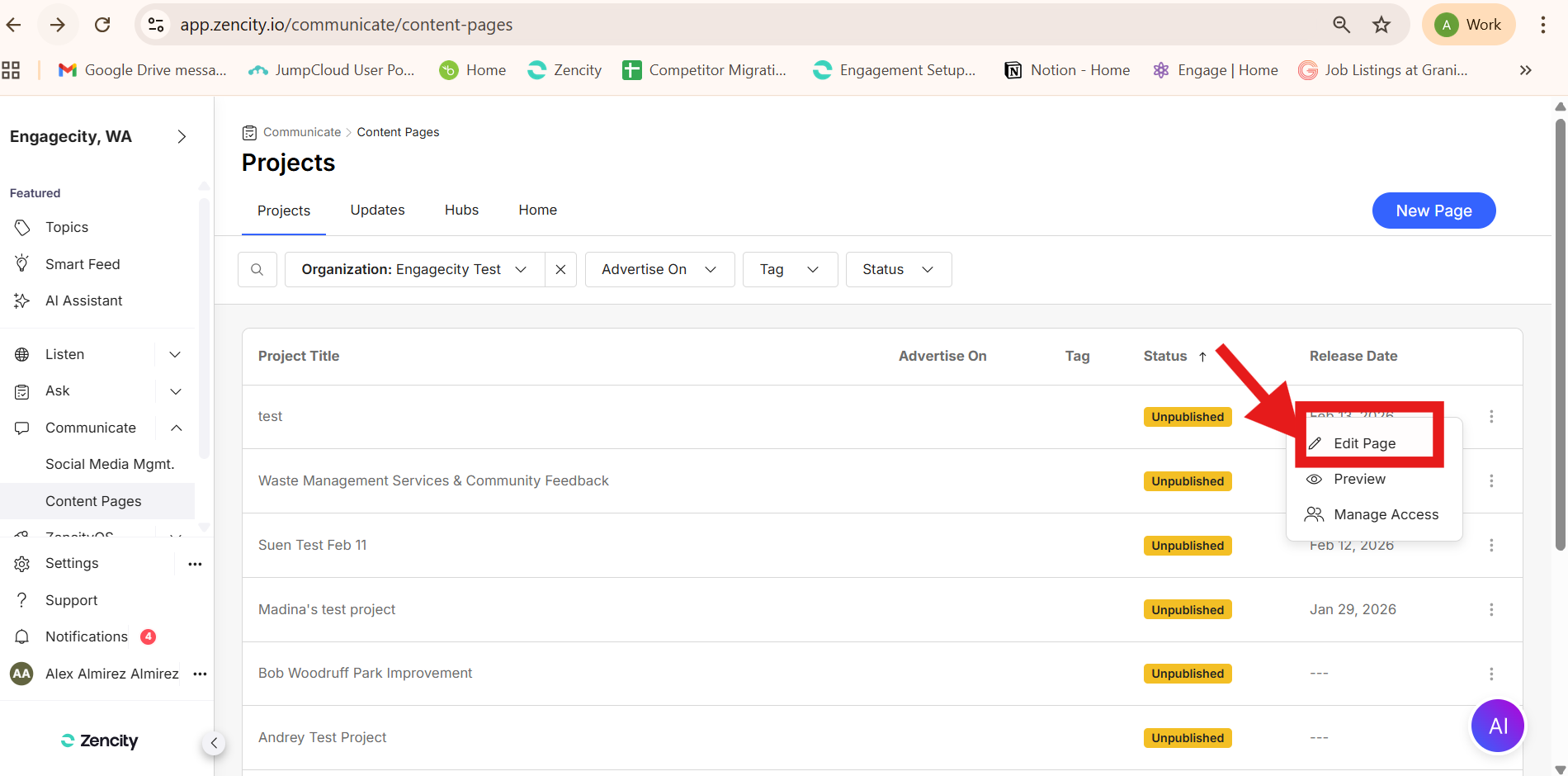Image resolution: width=1568 pixels, height=776 pixels.
Task: Click the New Page button
Action: tap(1433, 211)
